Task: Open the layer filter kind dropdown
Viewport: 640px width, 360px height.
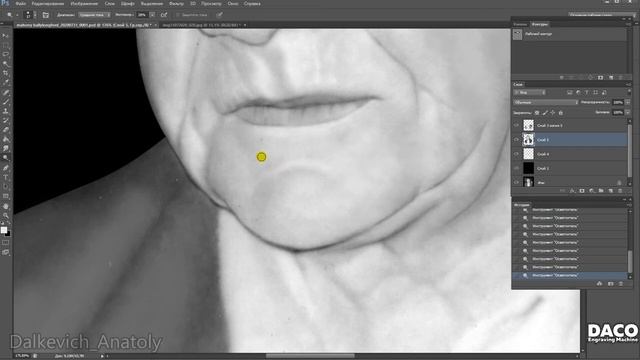Action: pos(529,93)
